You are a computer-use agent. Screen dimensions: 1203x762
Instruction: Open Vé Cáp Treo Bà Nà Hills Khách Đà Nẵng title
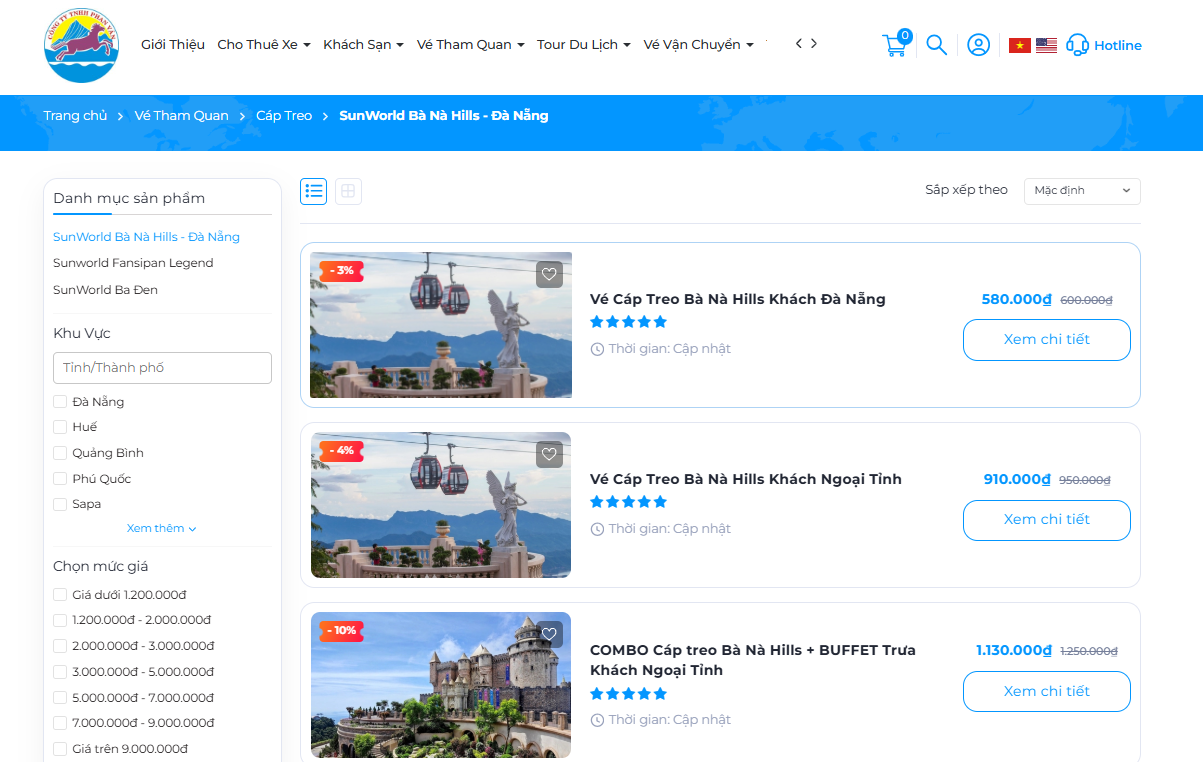tap(738, 299)
